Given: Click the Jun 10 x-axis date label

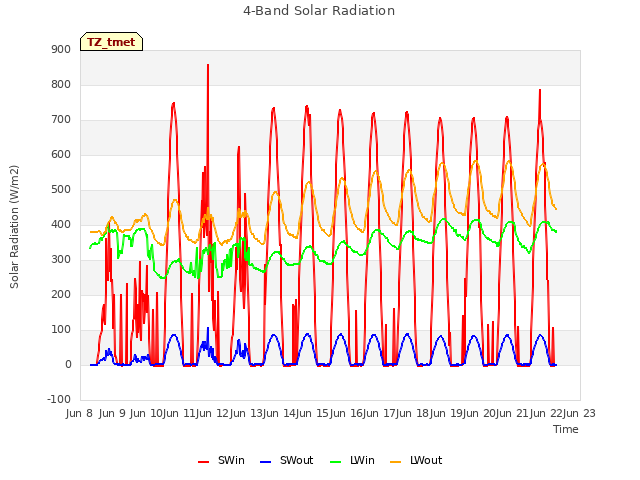Looking at the screenshot, I should (x=144, y=413).
